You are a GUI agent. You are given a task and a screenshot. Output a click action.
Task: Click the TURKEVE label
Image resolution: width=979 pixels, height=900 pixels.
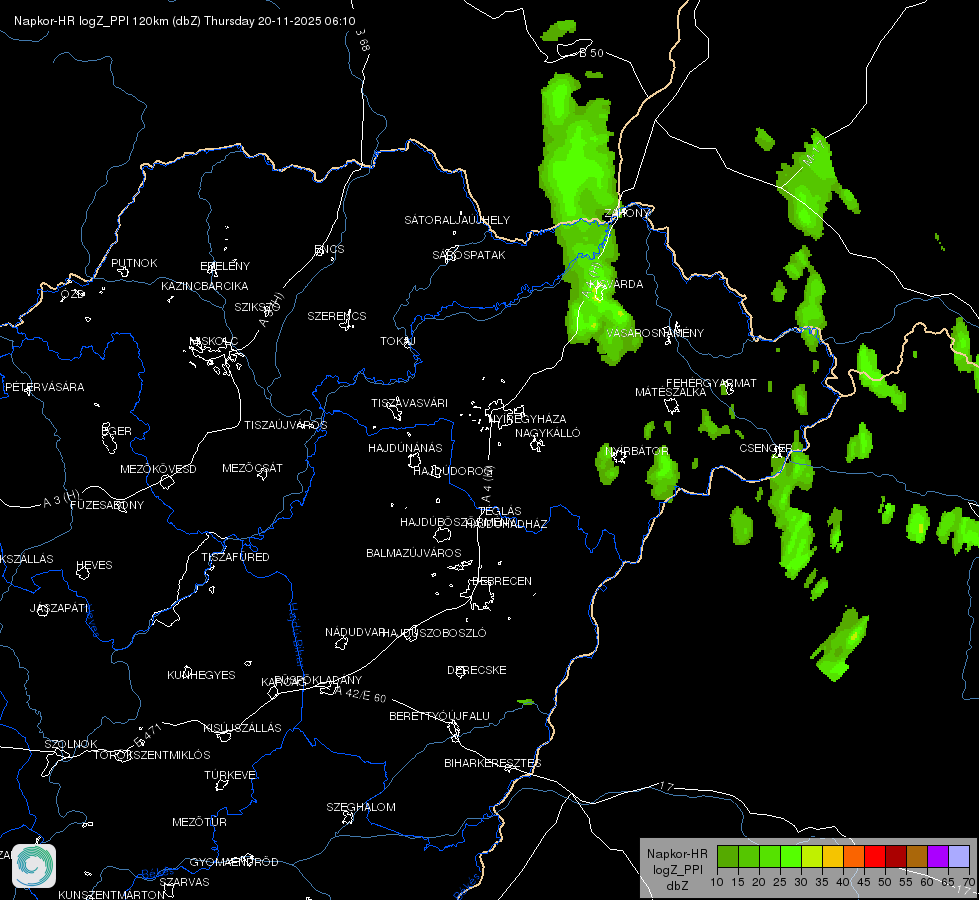pos(232,775)
